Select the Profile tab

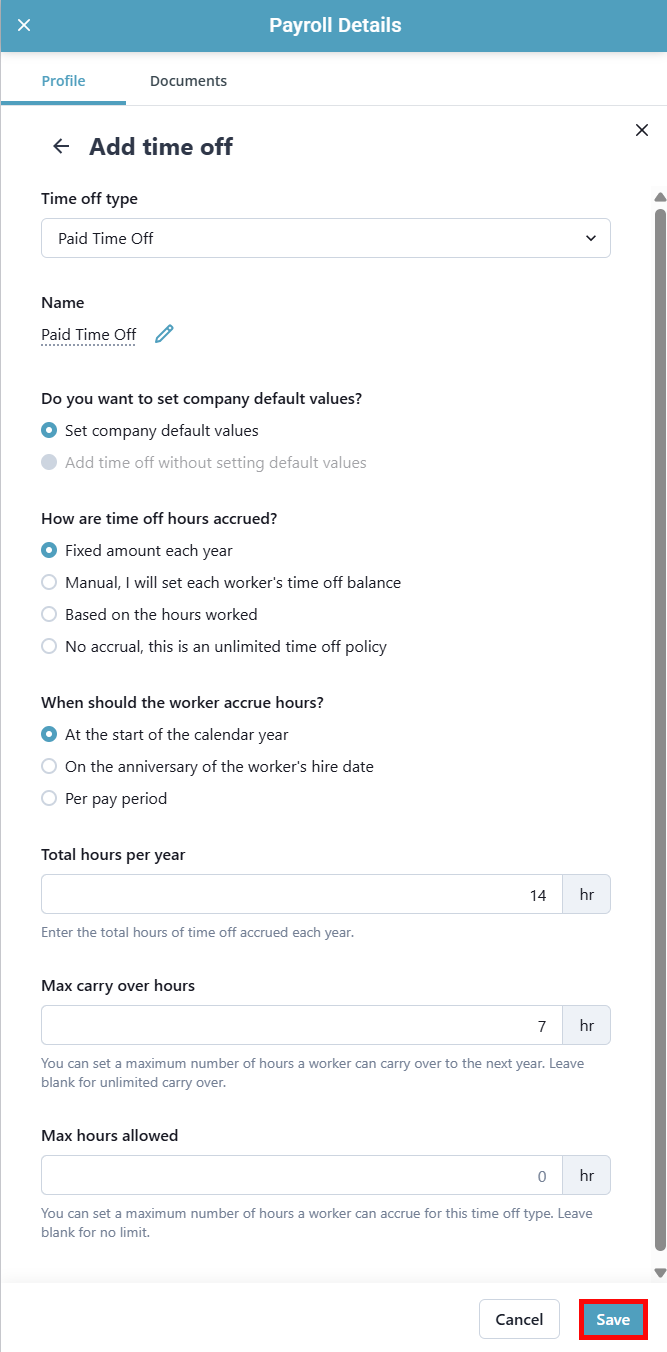coord(63,81)
